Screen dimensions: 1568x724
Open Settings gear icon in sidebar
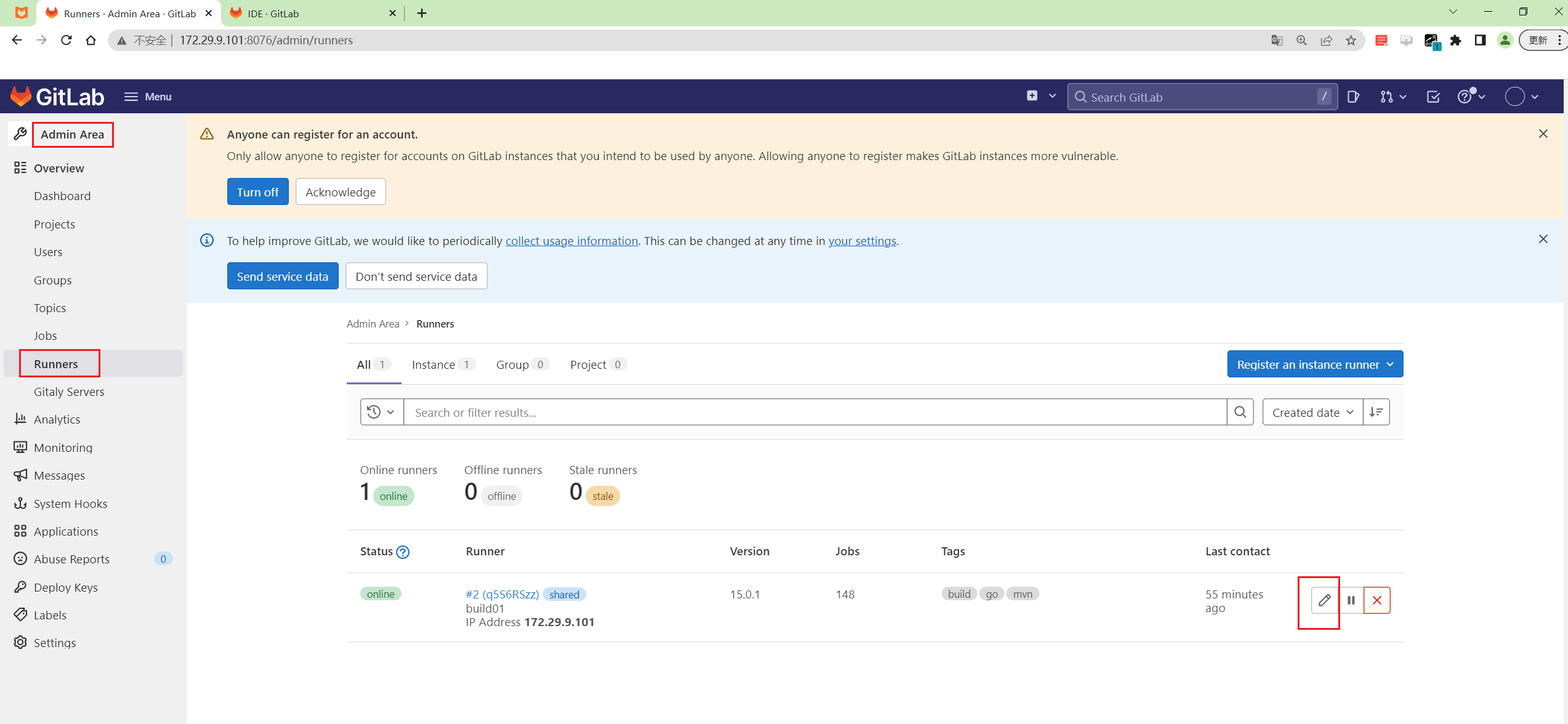[20, 642]
